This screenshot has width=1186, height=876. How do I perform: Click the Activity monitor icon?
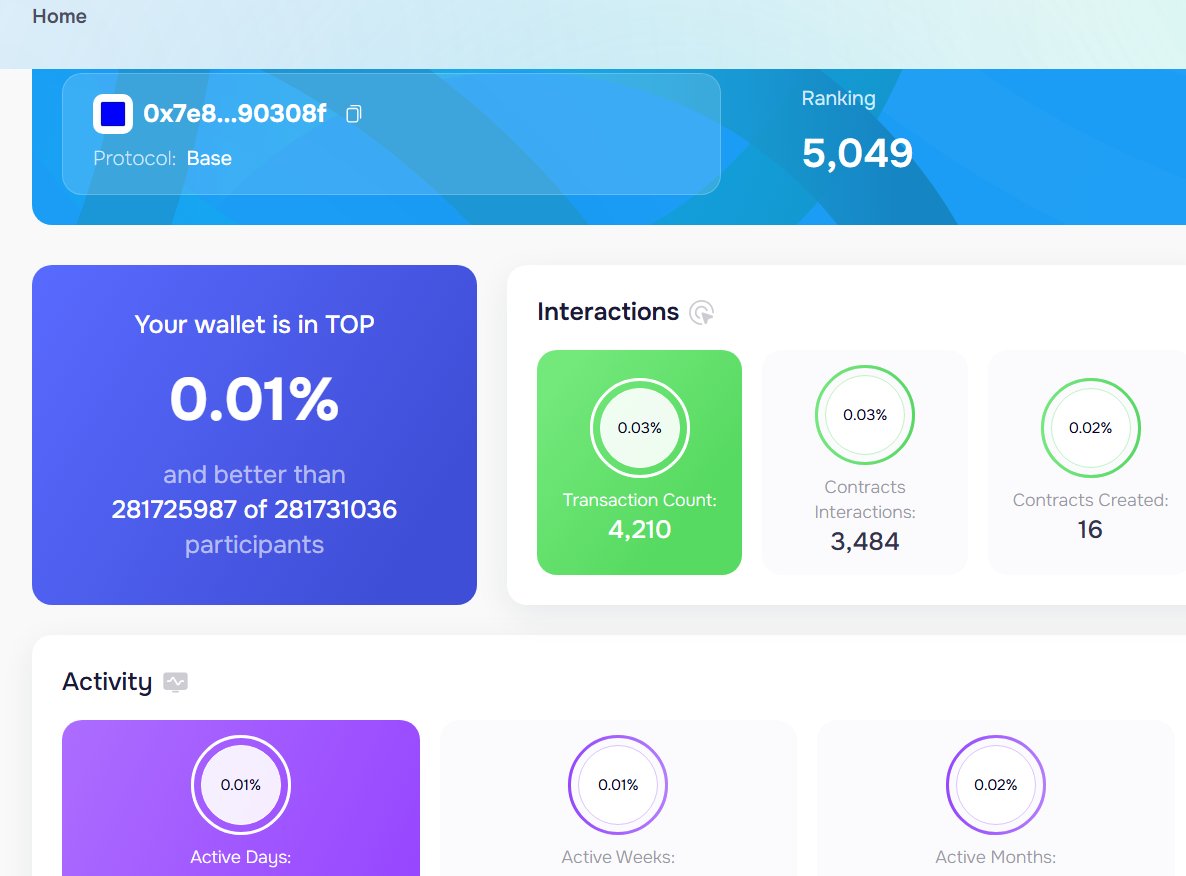point(175,682)
